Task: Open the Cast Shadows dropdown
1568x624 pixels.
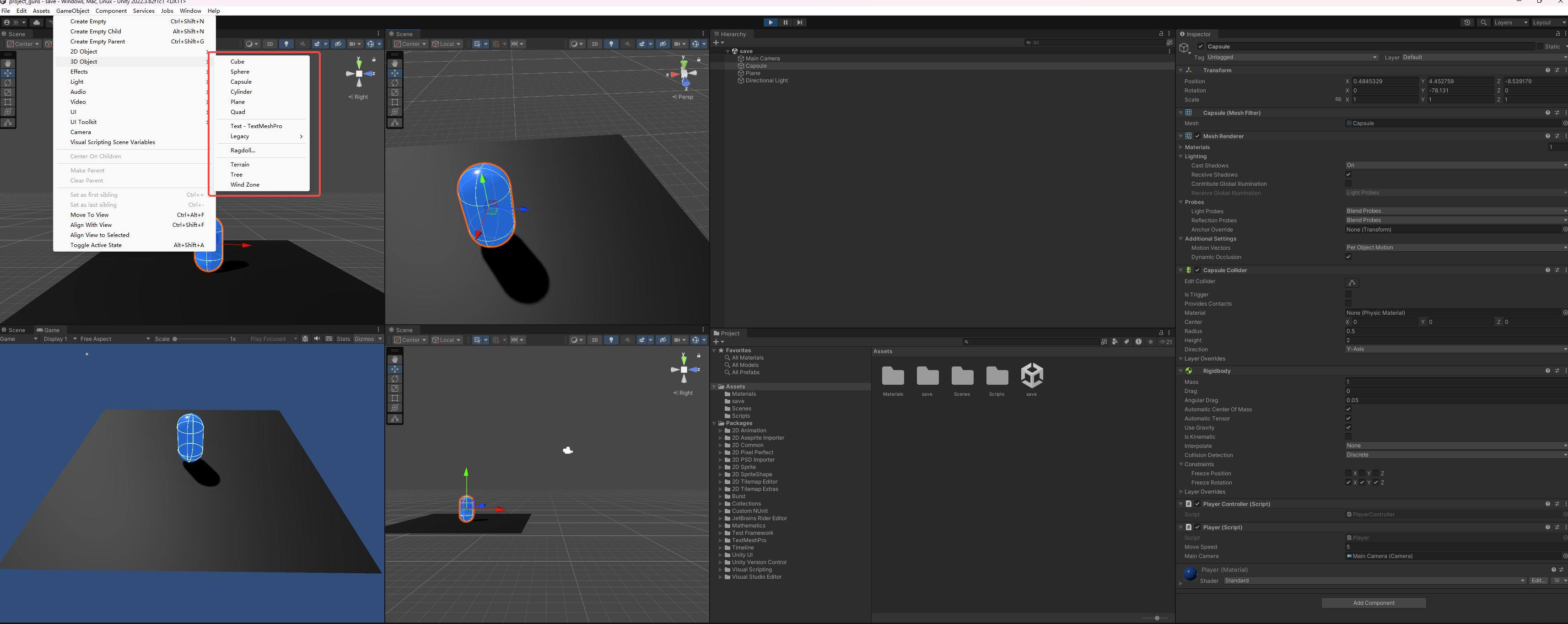Action: tap(1455, 165)
